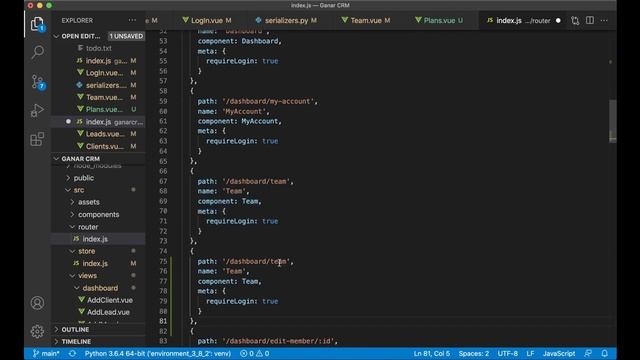Collapse the views folder

point(87,276)
